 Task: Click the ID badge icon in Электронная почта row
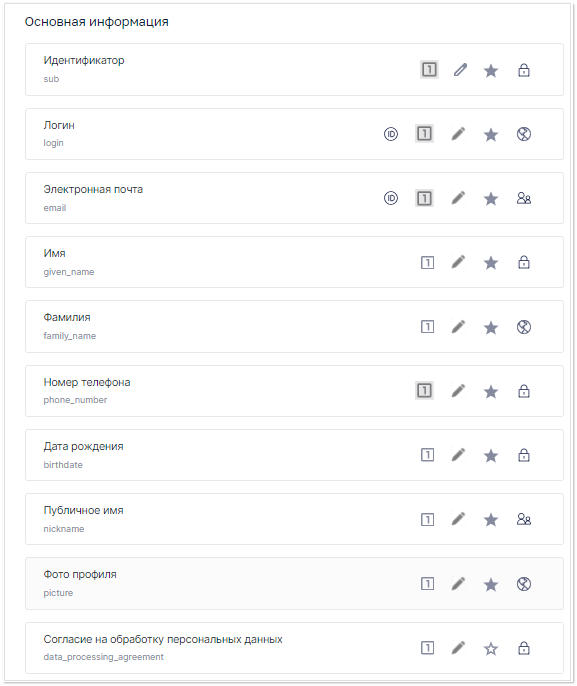(391, 198)
